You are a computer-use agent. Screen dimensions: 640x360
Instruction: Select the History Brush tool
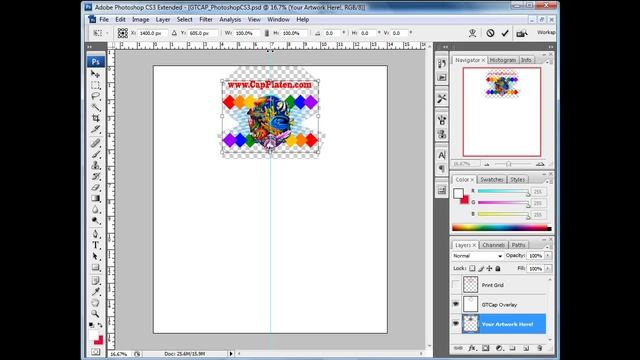(x=96, y=176)
